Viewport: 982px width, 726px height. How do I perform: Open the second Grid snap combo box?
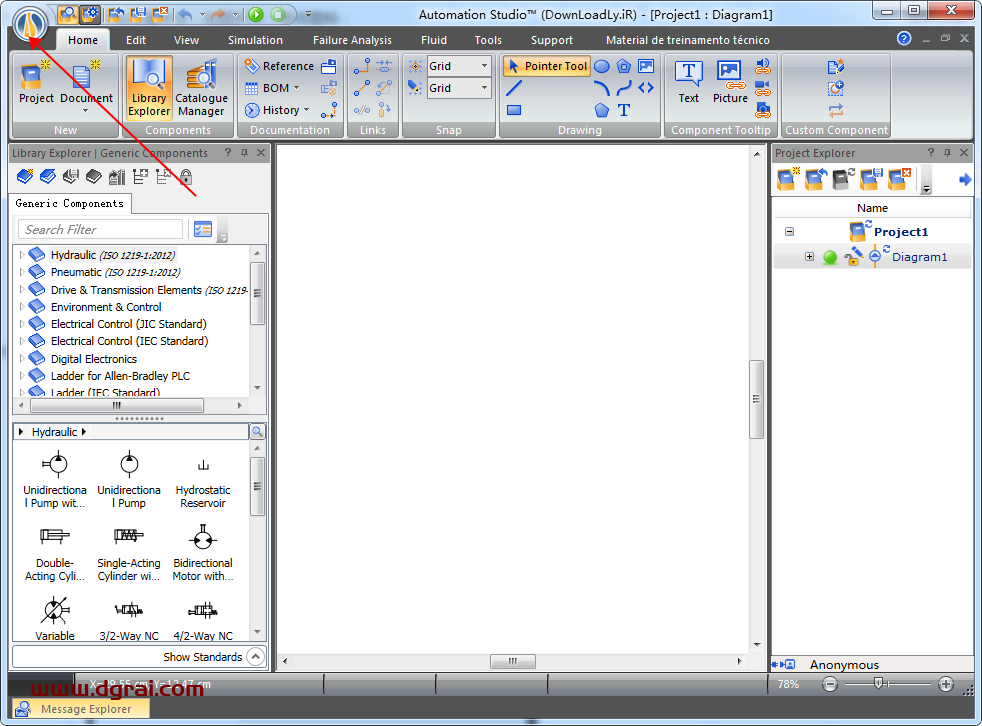point(458,88)
